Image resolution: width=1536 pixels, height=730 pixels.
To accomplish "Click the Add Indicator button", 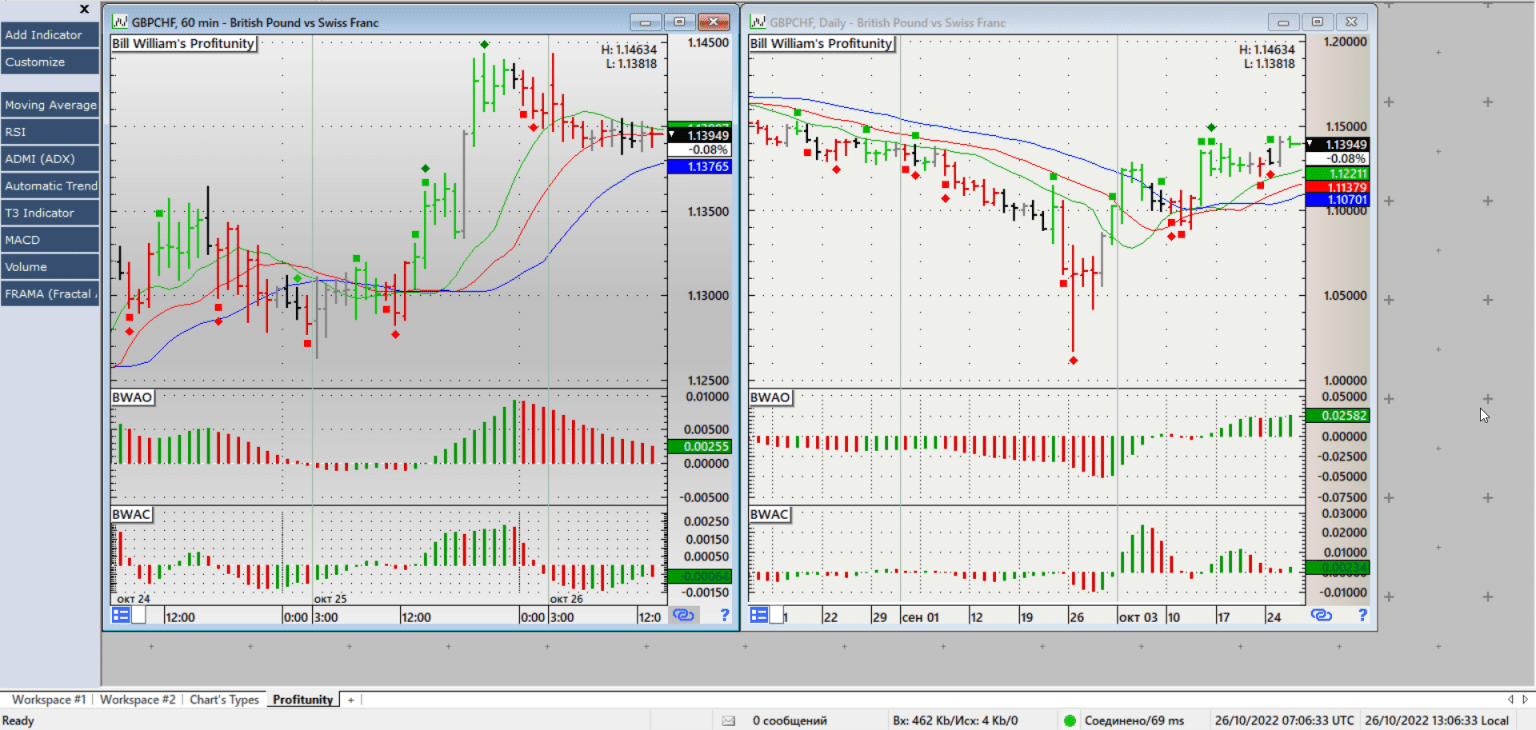I will (x=50, y=35).
